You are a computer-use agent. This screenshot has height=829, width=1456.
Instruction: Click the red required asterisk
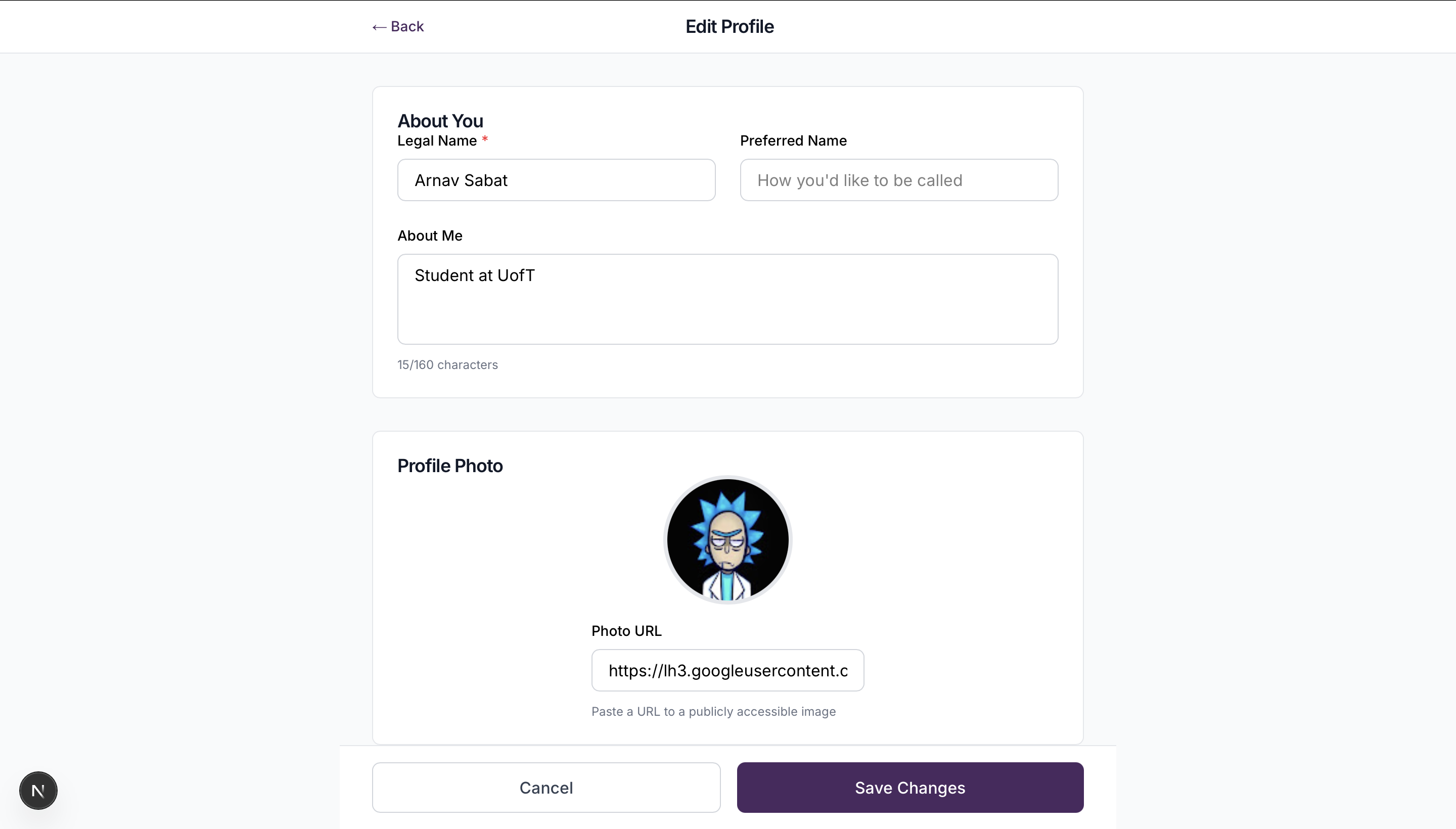484,140
